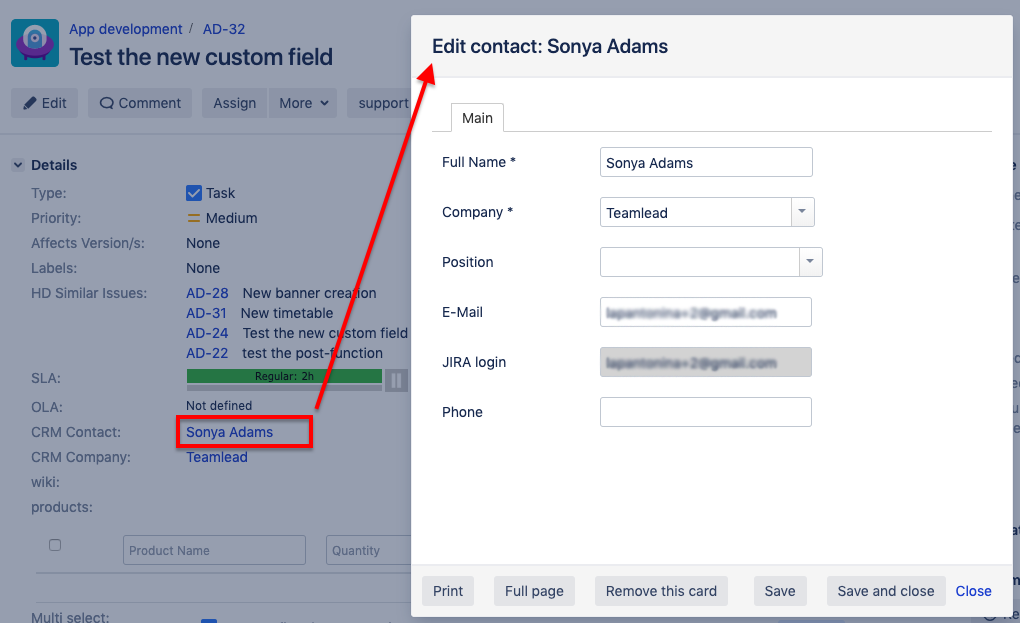
Task: Pause the SLA timer
Action: click(x=396, y=380)
